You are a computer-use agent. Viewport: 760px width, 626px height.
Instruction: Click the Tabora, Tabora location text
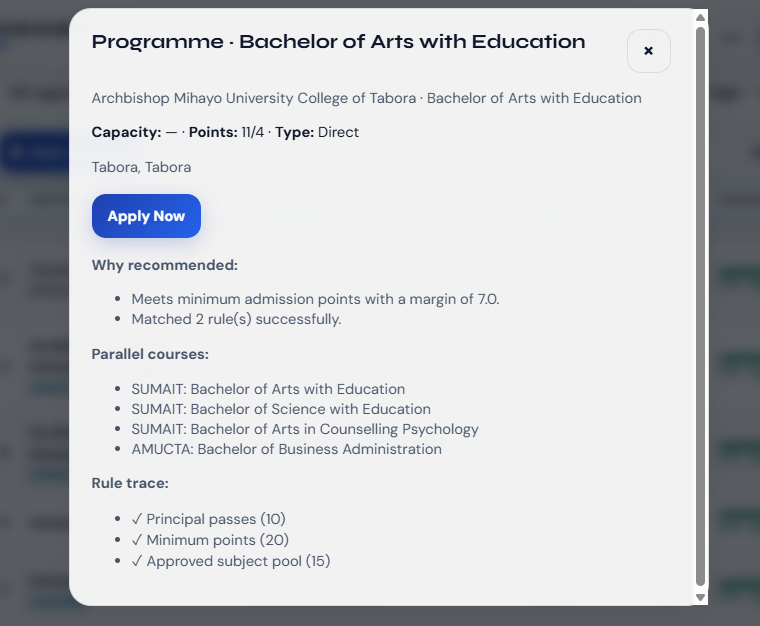tap(141, 167)
